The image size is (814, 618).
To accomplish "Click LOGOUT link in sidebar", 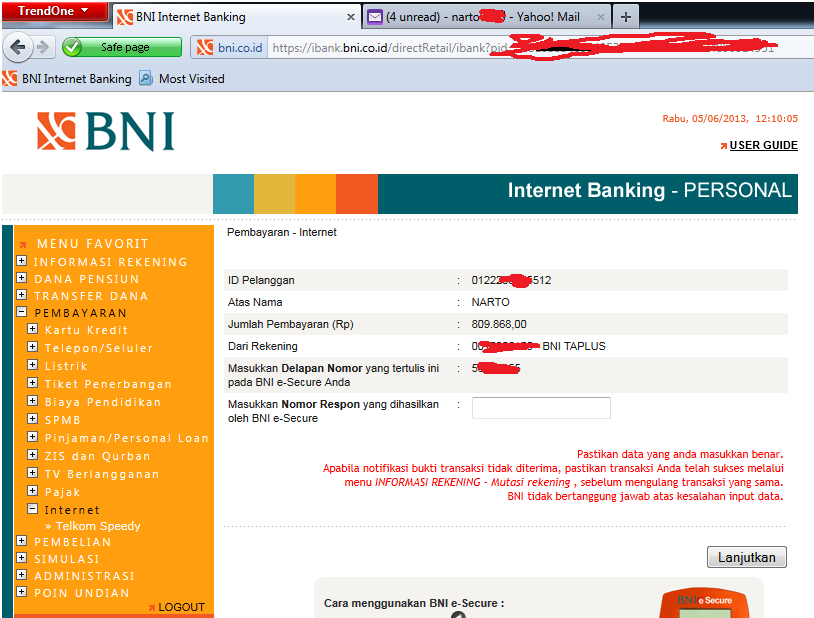I will coord(181,607).
